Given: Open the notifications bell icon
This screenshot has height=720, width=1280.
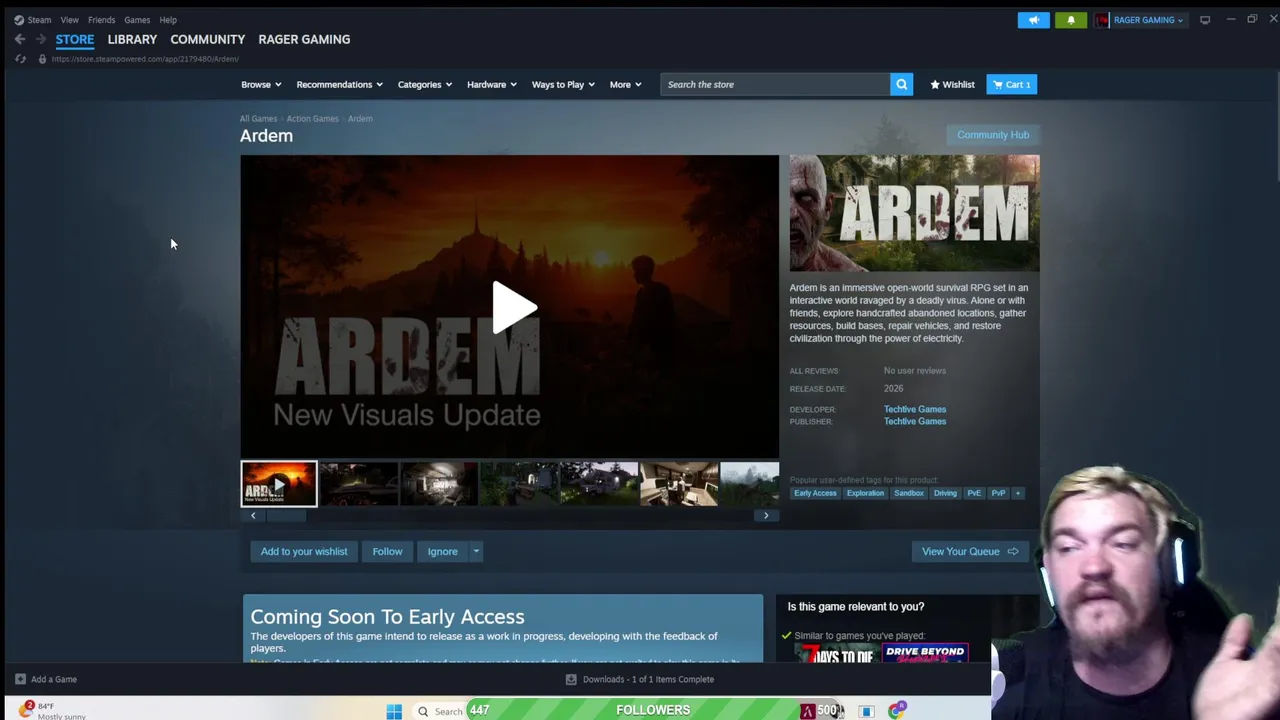Looking at the screenshot, I should click(1070, 20).
